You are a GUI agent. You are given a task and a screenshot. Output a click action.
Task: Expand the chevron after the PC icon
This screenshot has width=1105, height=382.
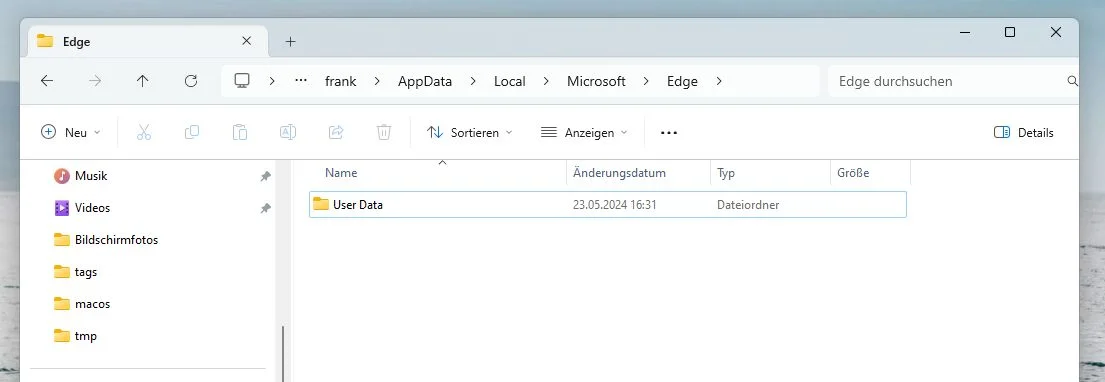point(272,81)
